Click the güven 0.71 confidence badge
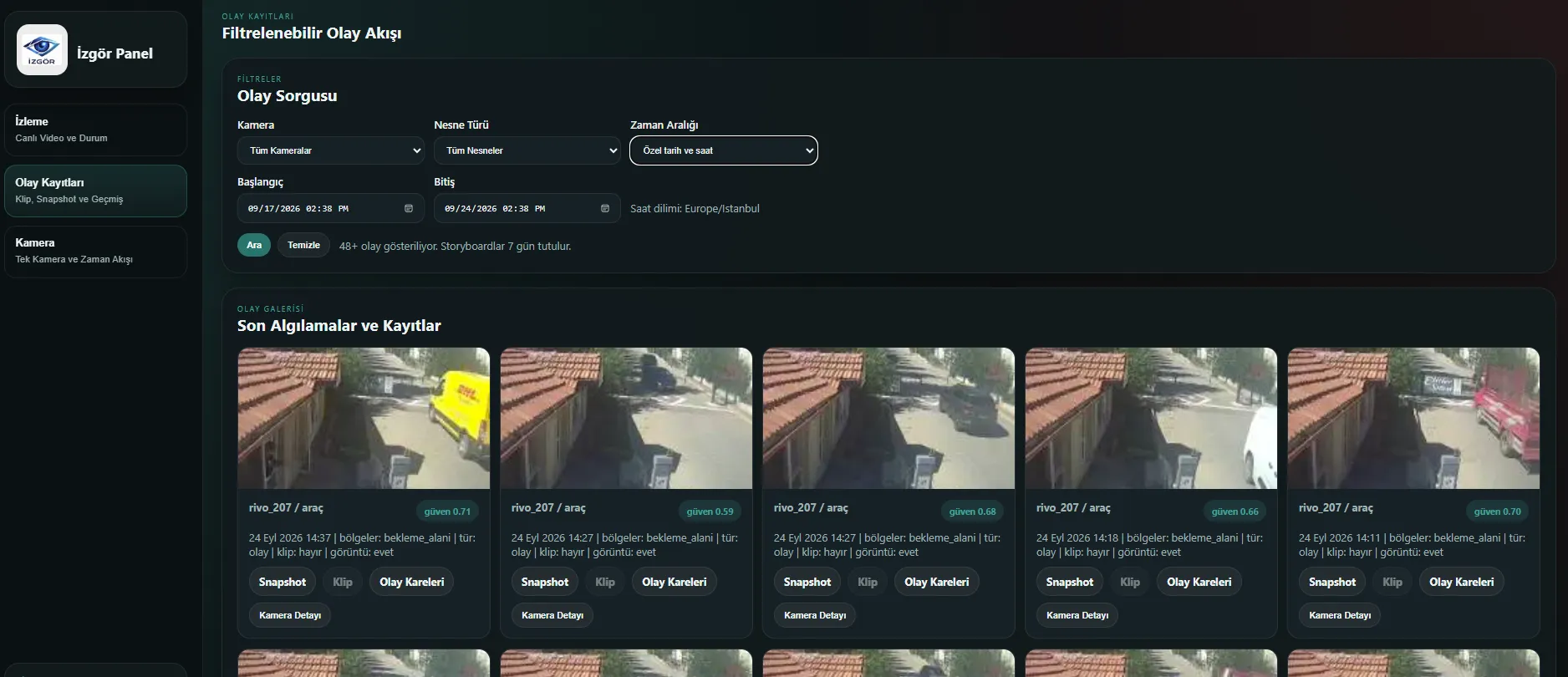The width and height of the screenshot is (1568, 677). (x=447, y=512)
